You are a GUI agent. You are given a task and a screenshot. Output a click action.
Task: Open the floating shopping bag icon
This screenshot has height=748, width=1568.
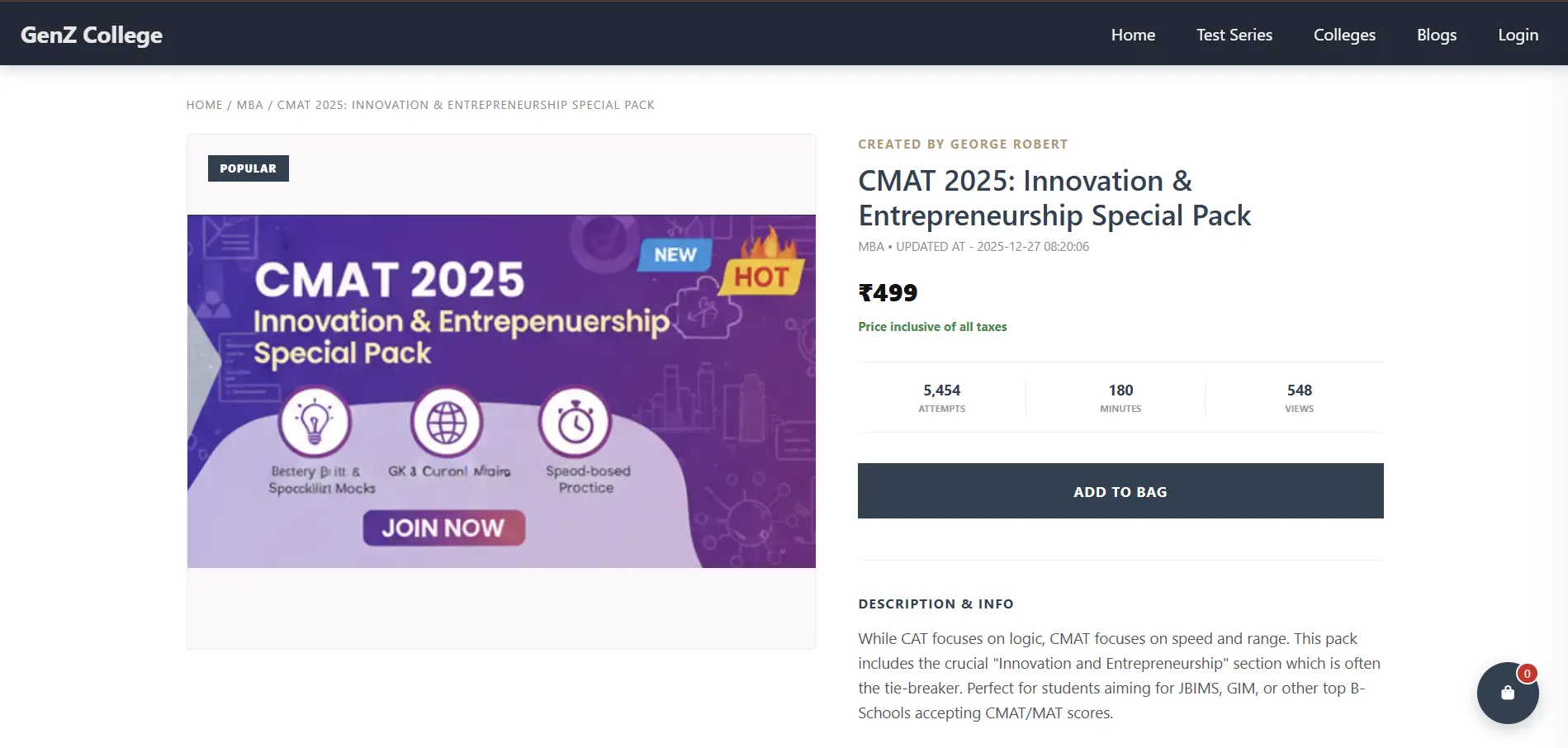(1507, 694)
